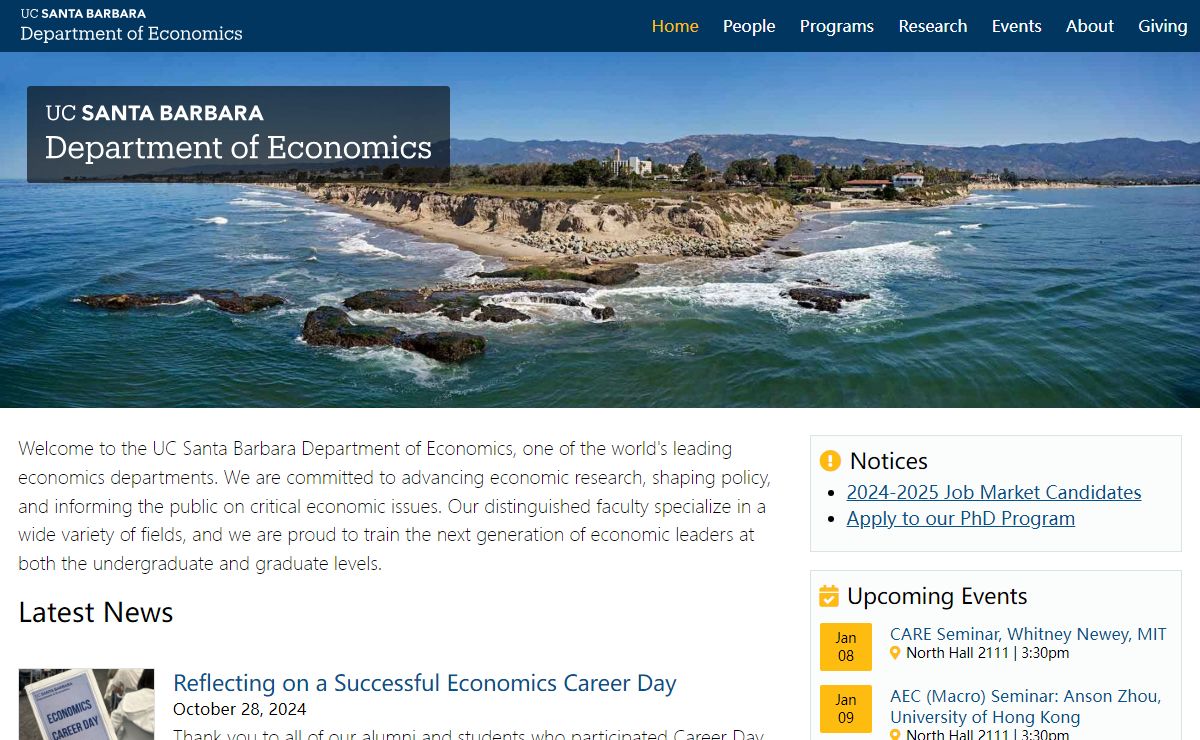Click the Jan 08 date badge
The width and height of the screenshot is (1200, 740).
coord(846,647)
